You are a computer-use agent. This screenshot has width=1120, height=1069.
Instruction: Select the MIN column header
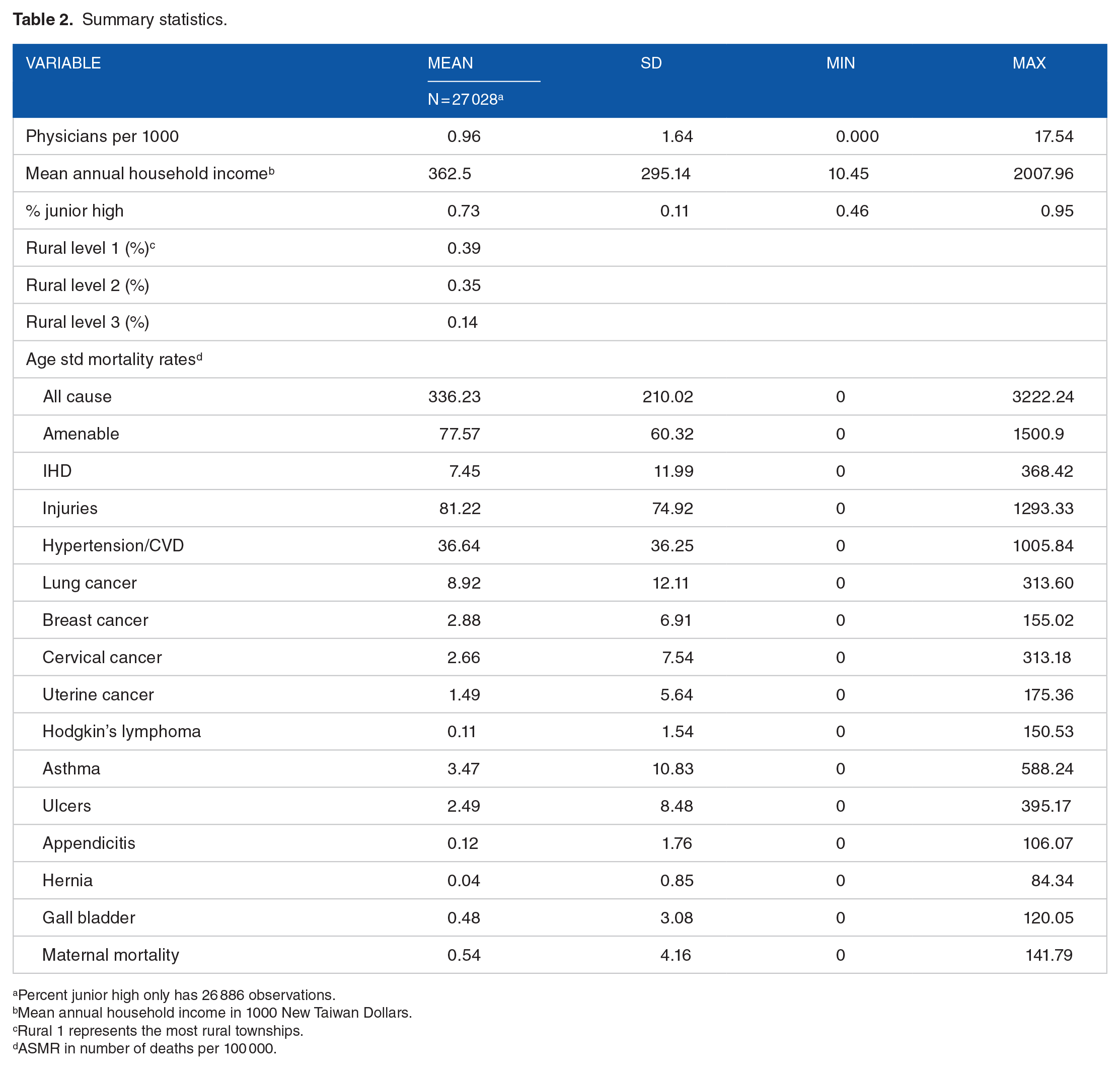pyautogui.click(x=840, y=62)
